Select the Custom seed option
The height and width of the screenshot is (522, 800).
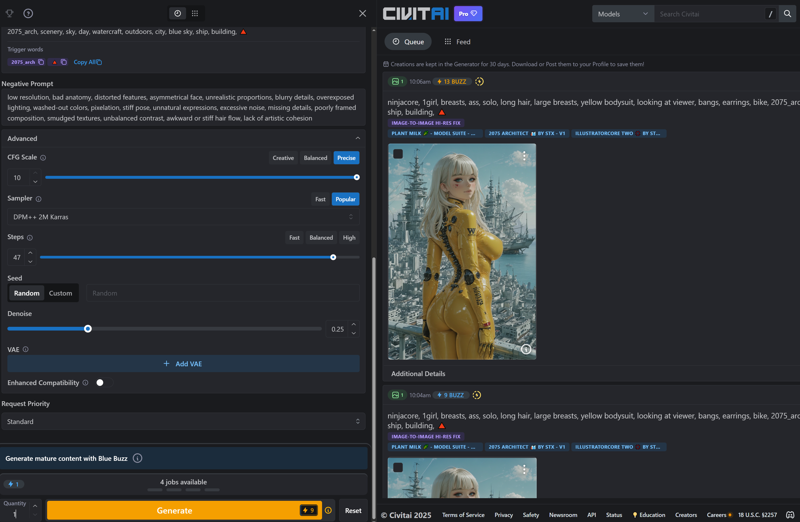coord(61,293)
